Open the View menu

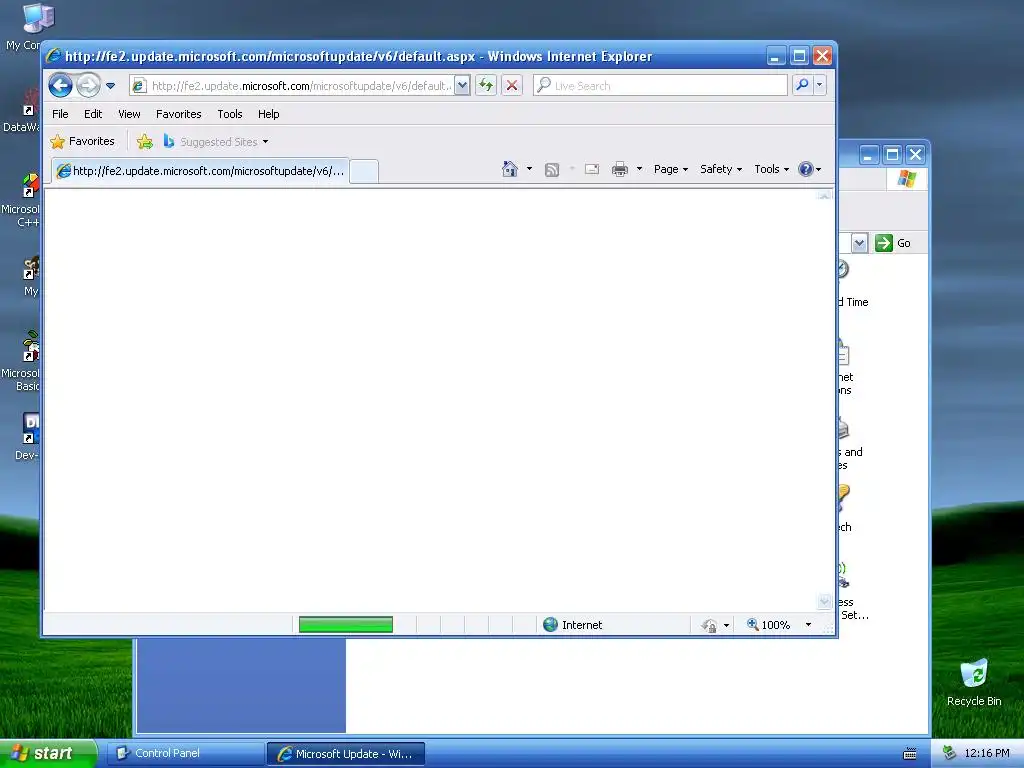[129, 114]
